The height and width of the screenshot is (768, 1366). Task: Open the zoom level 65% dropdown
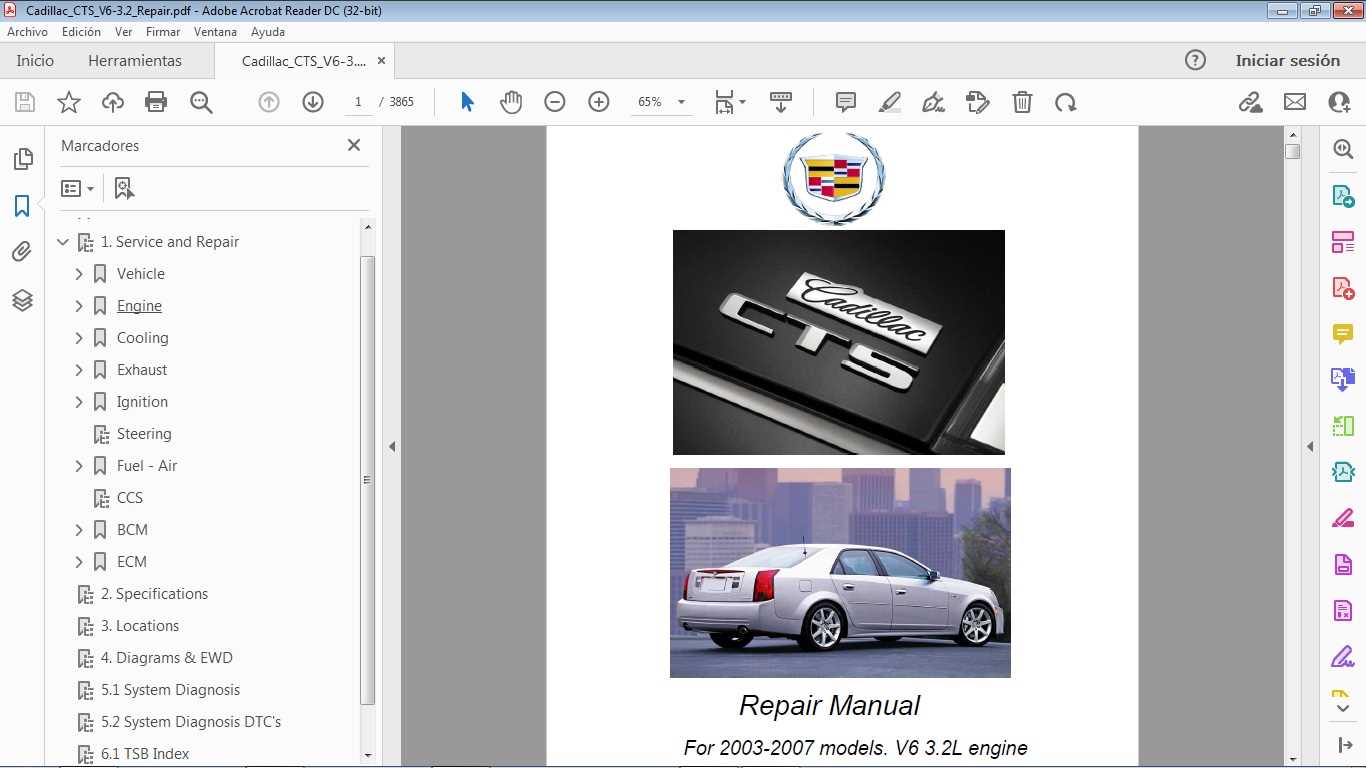coord(661,102)
